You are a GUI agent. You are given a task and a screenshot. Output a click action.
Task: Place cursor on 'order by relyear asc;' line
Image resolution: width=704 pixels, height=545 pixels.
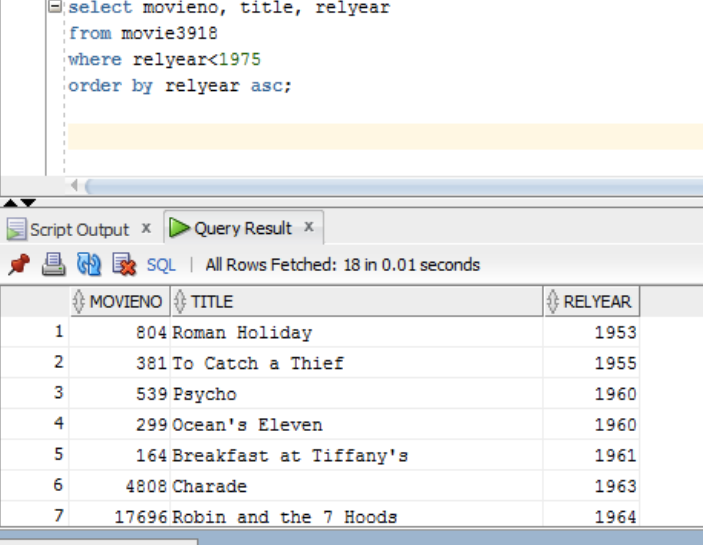point(180,85)
